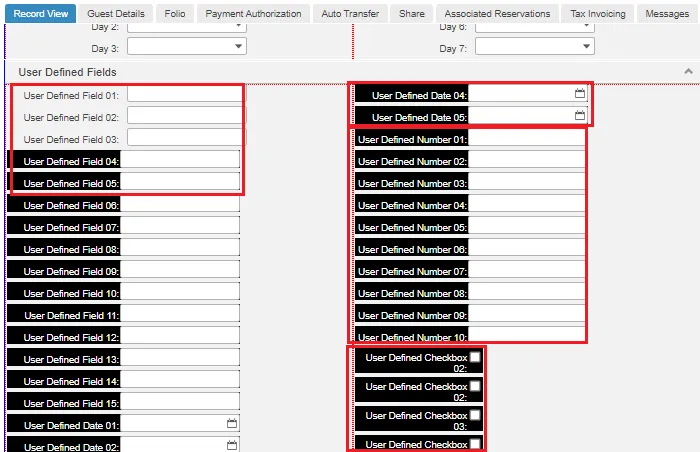Focus the User Defined Number 01 input

(x=527, y=138)
